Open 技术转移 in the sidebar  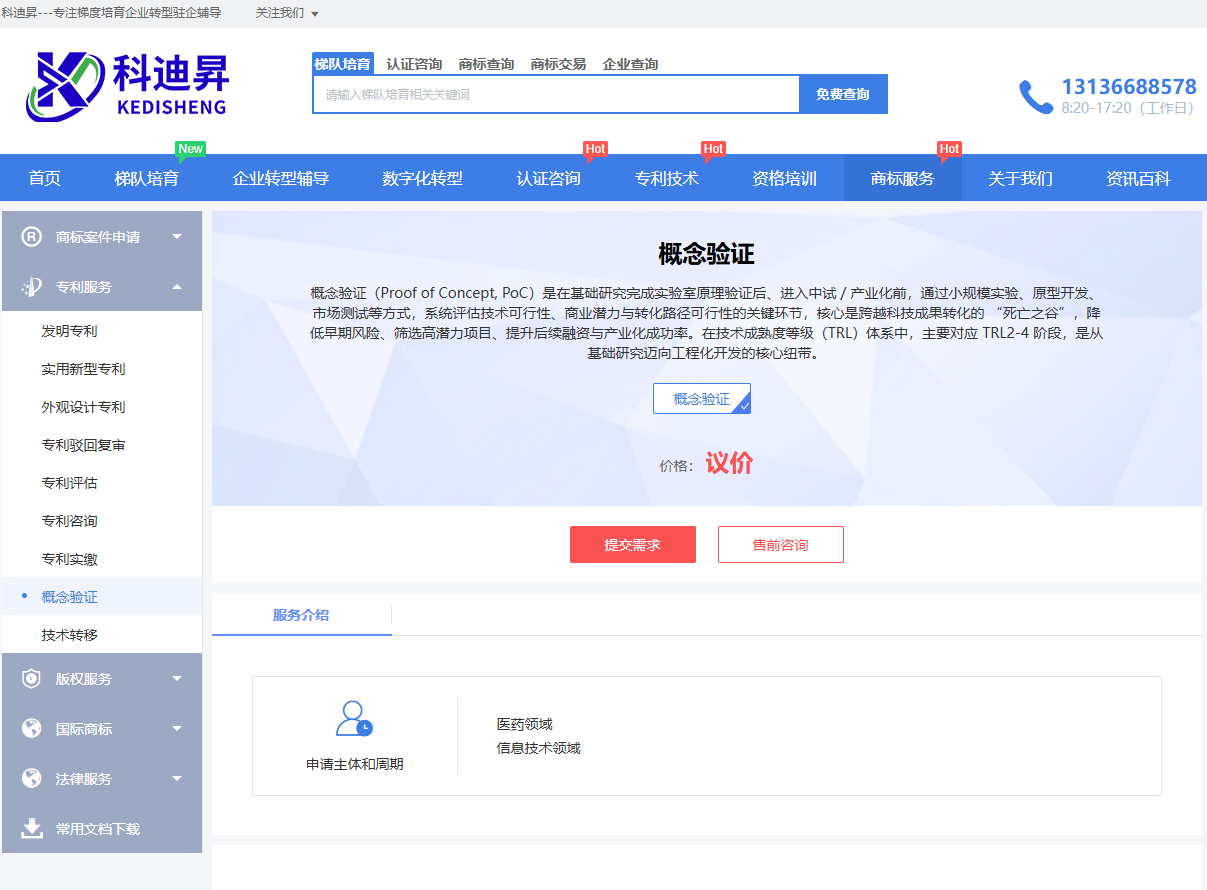click(70, 635)
